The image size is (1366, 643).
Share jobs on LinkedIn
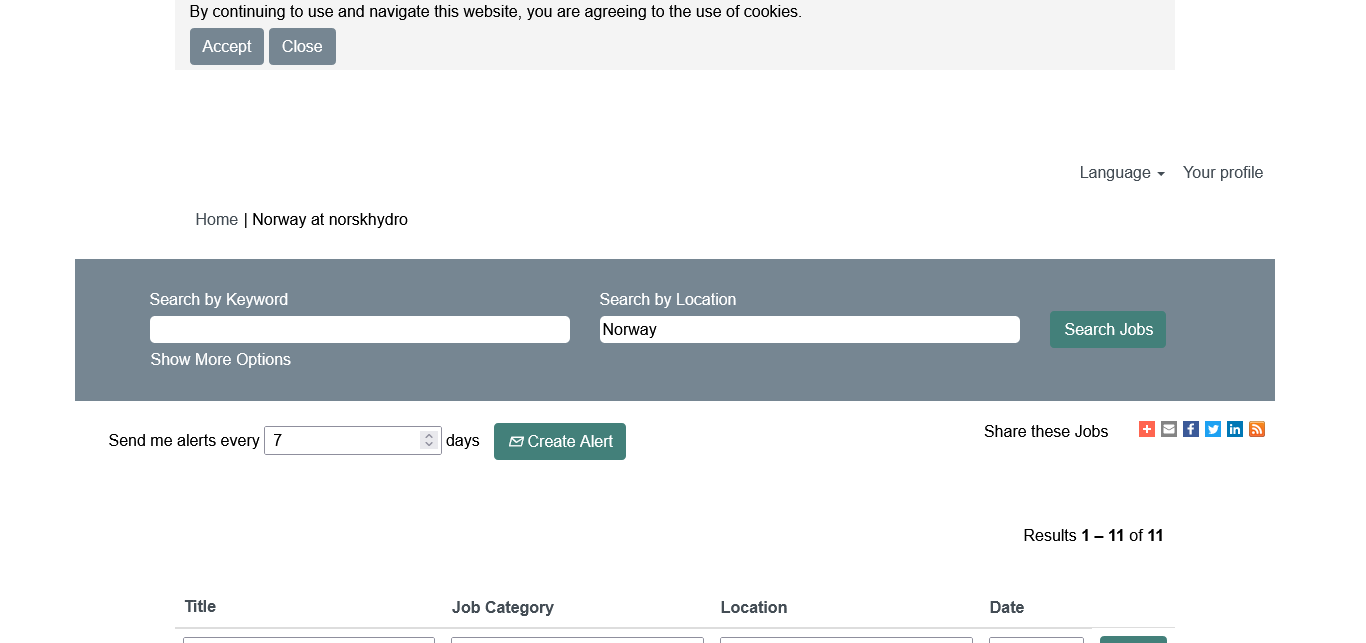(x=1235, y=429)
